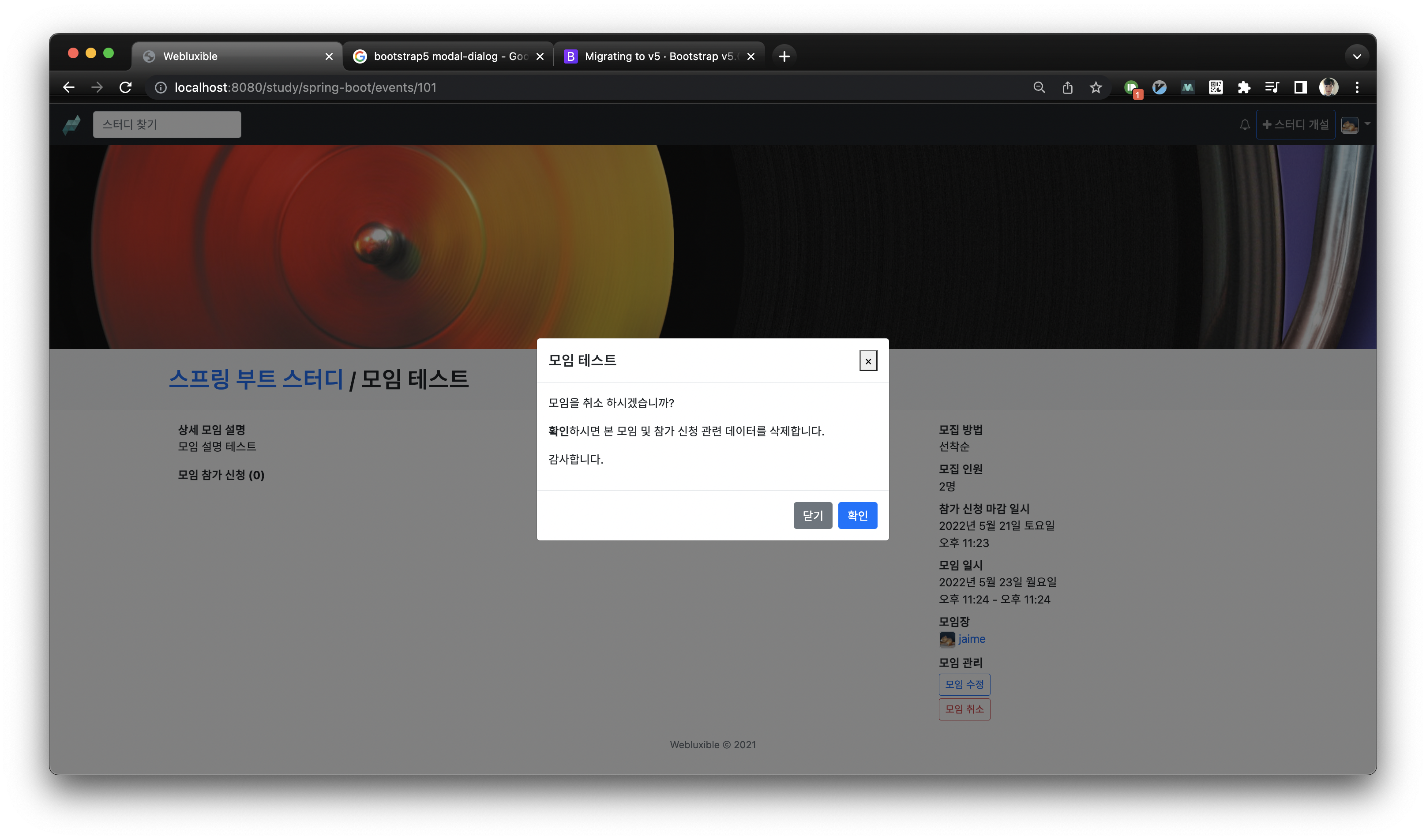
Task: Close the 모임 테스트 modal with X
Action: coord(868,360)
